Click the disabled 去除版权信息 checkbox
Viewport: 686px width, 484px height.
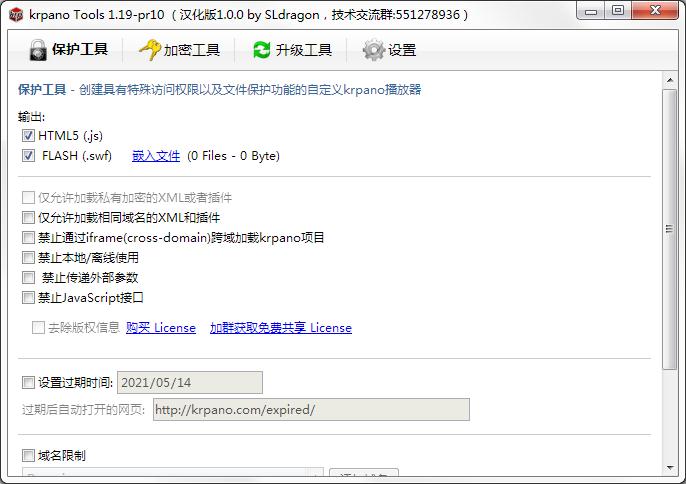pyautogui.click(x=38, y=327)
